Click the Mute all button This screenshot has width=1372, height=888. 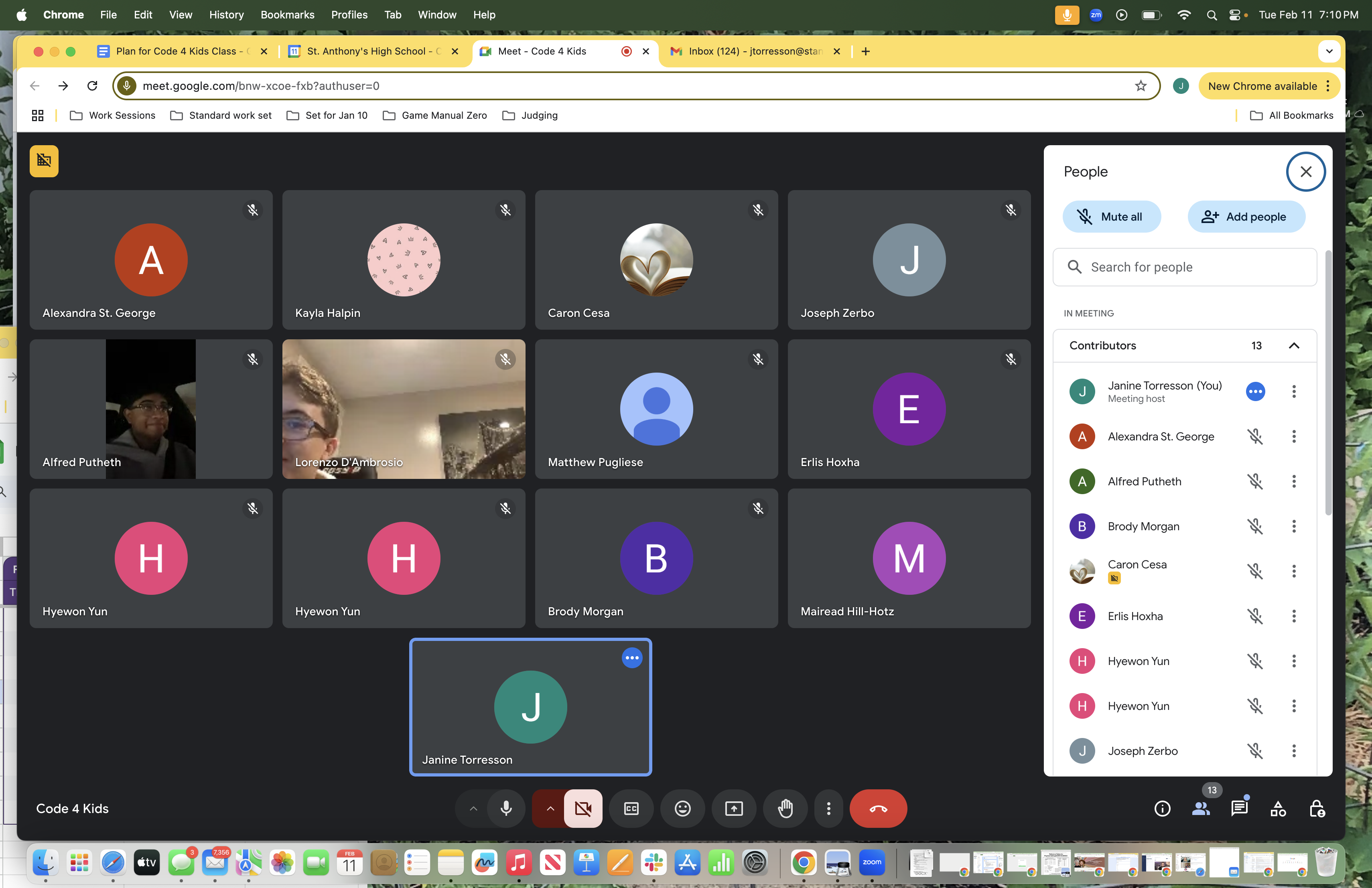(1111, 217)
